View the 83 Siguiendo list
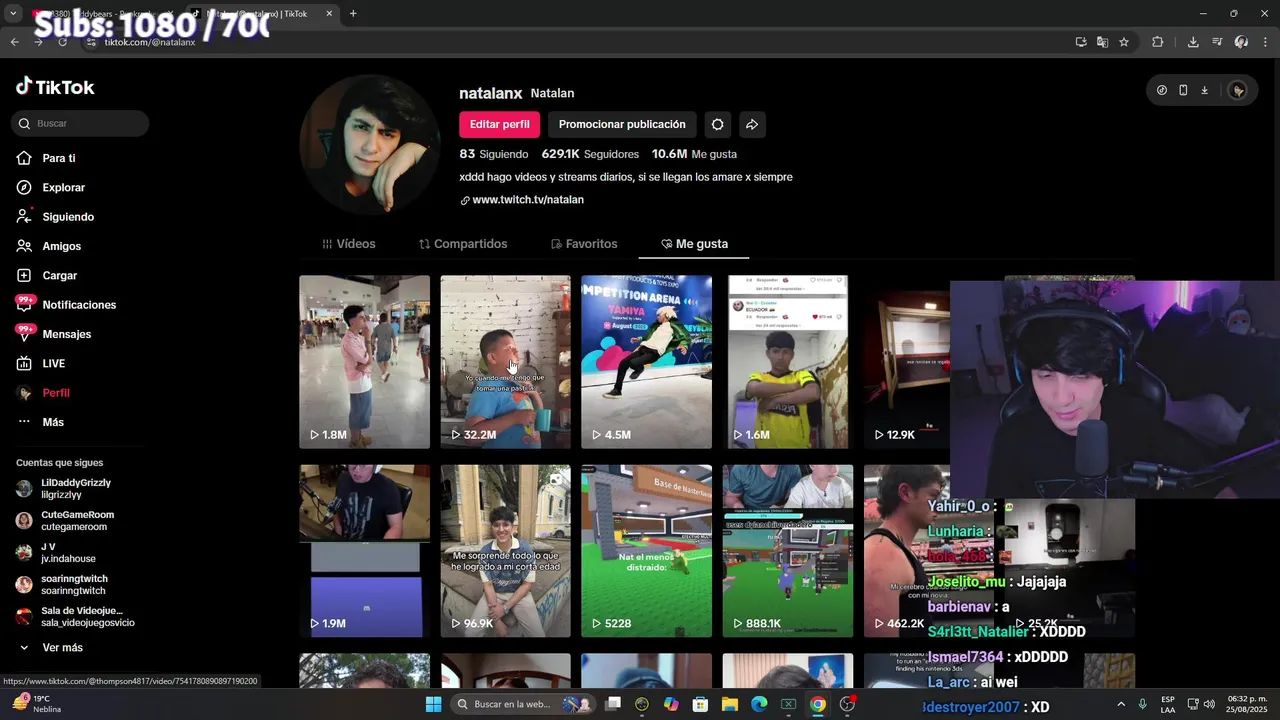 (493, 154)
